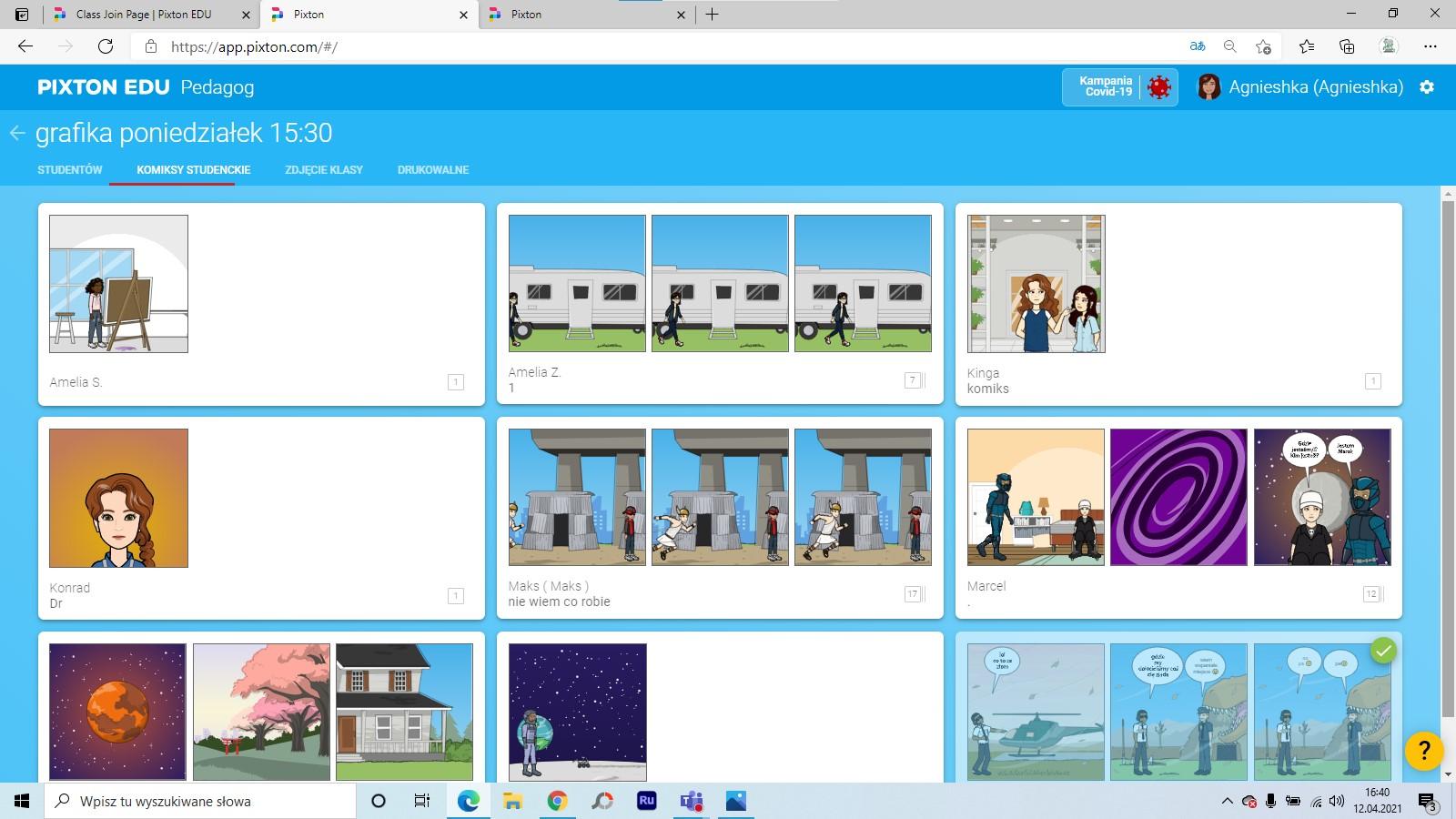Open a new browser tab

click(713, 15)
